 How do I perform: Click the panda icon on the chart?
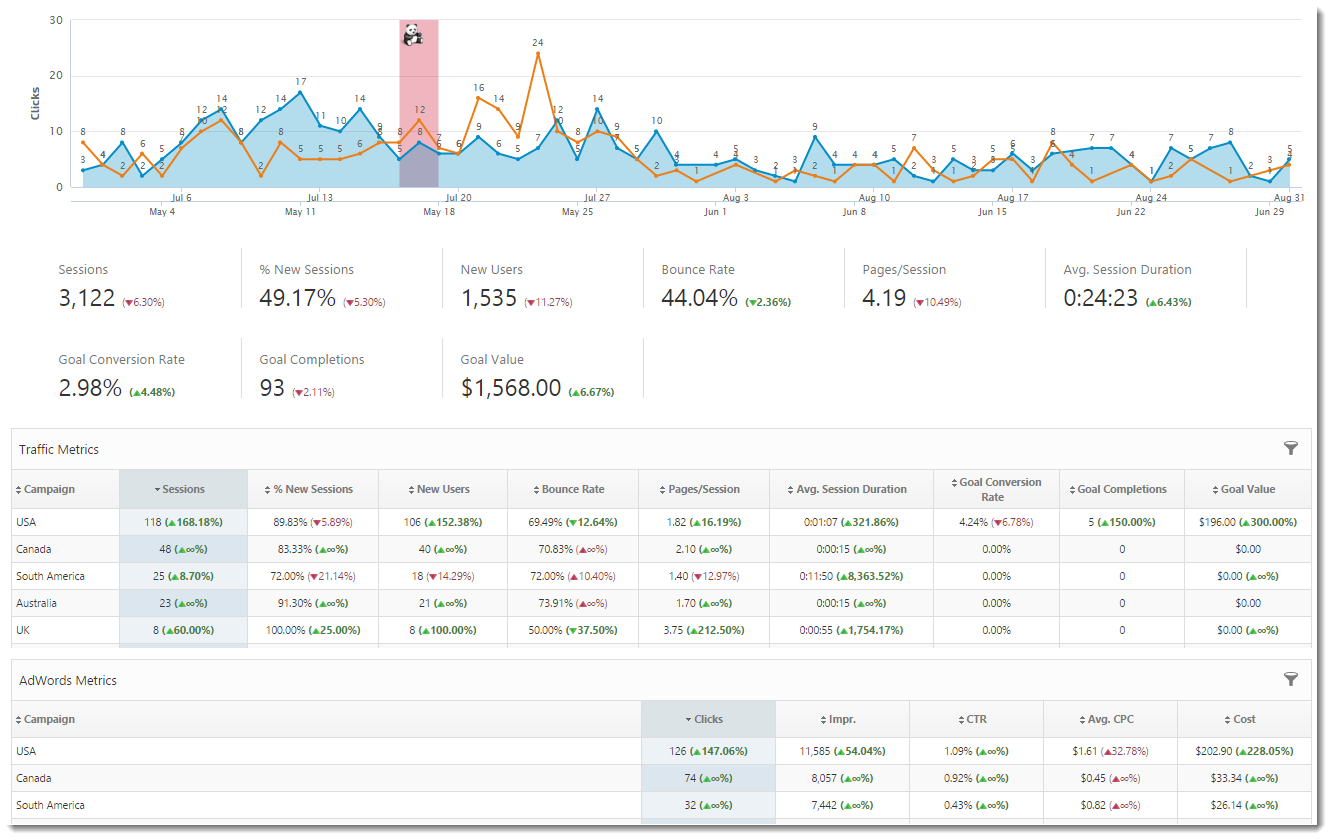(x=412, y=37)
